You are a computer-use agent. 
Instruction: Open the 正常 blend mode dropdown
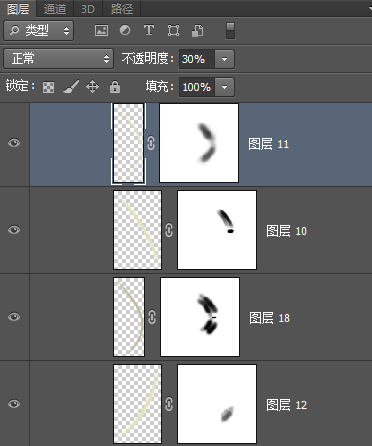pos(59,59)
